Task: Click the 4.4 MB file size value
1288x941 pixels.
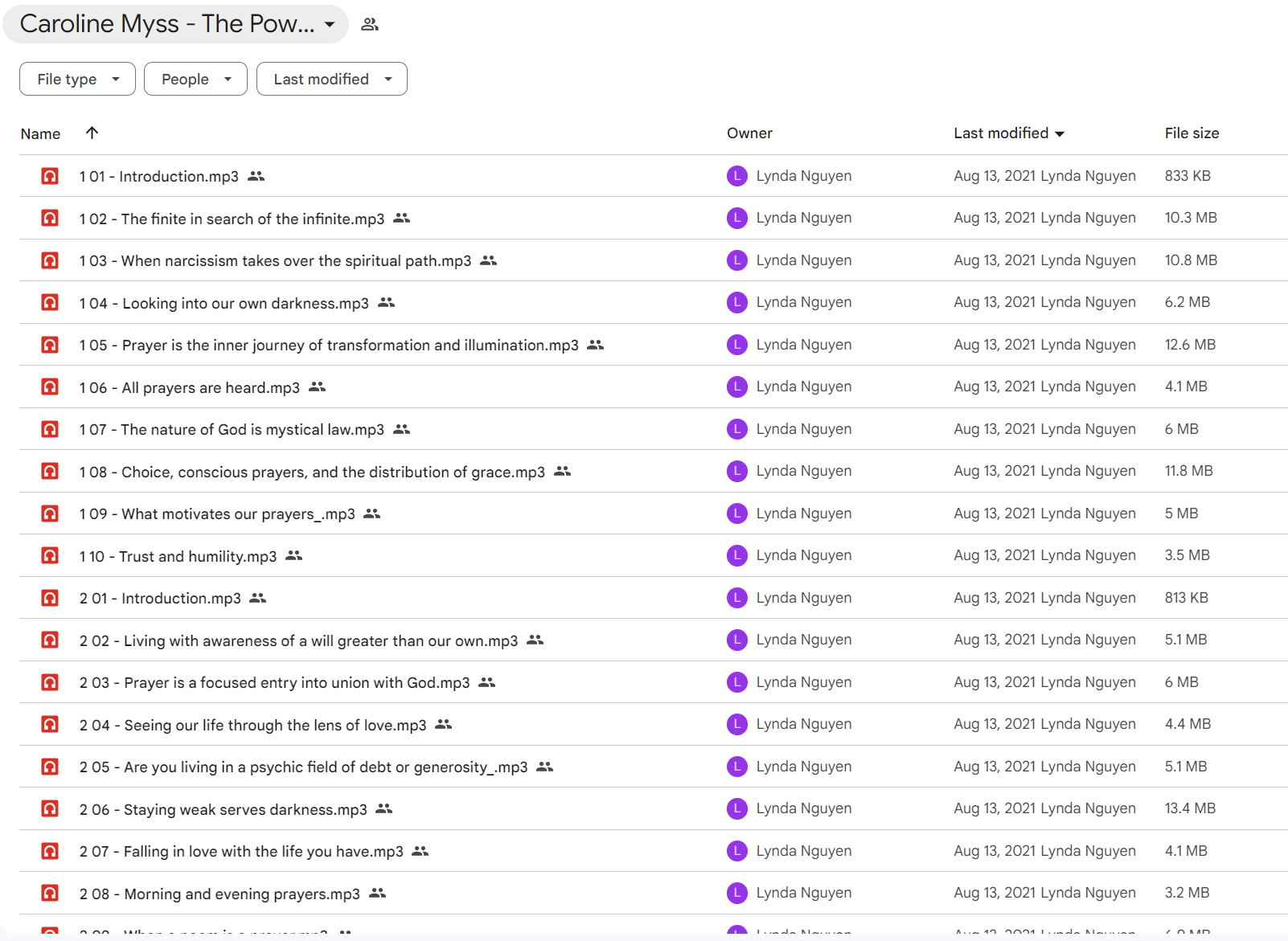Action: [1188, 724]
